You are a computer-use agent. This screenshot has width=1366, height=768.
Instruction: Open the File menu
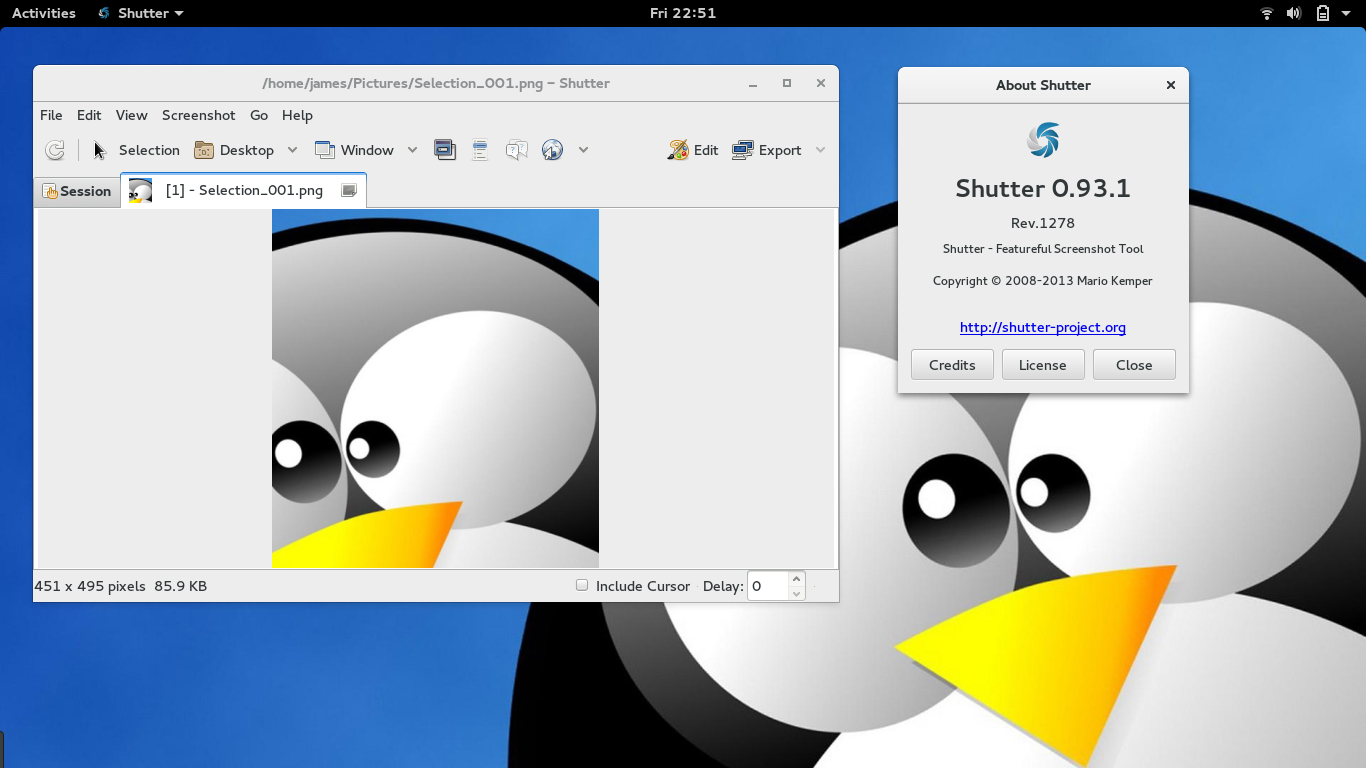point(51,115)
